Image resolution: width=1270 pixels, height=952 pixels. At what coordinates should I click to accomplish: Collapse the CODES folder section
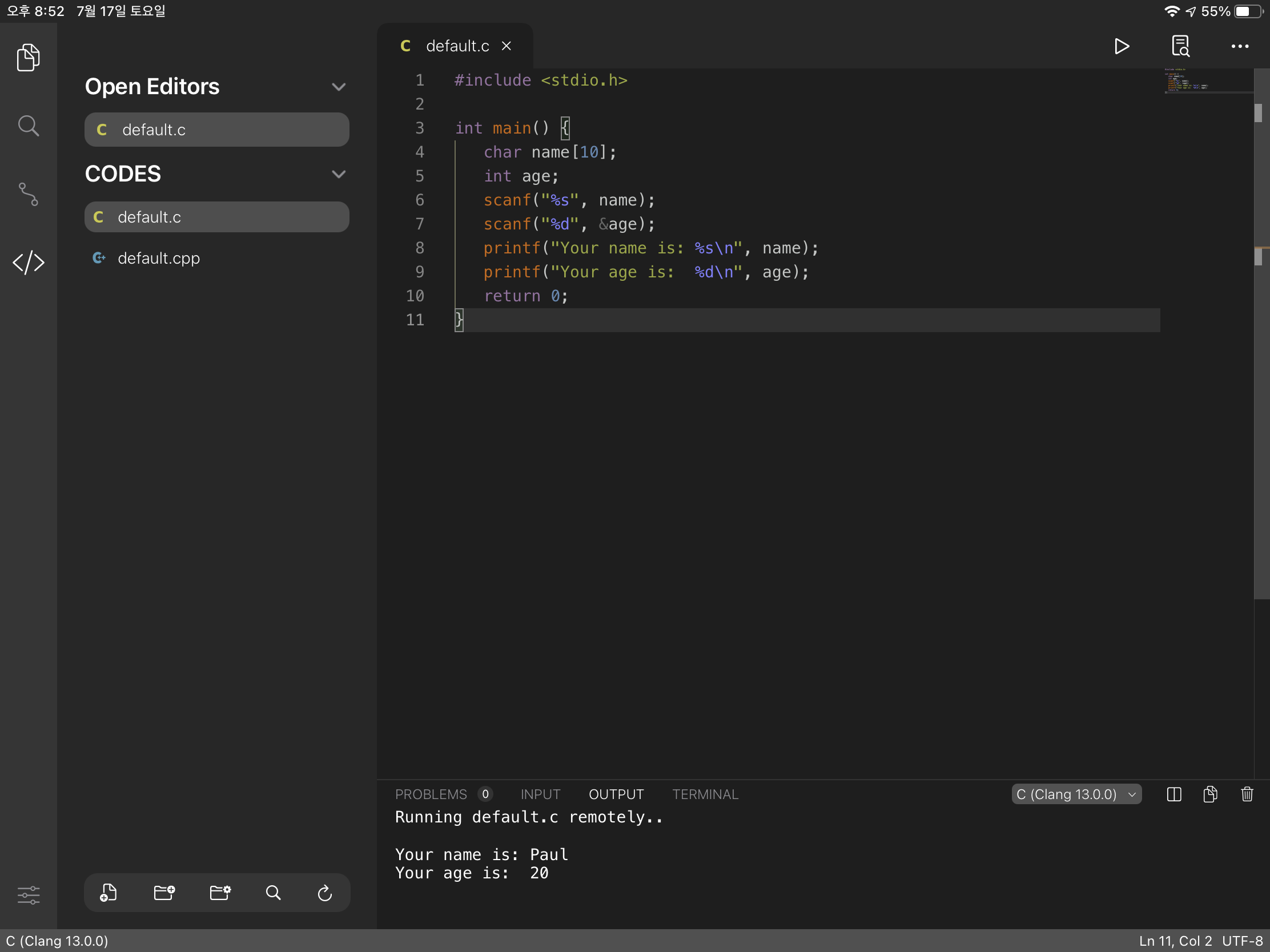point(338,174)
